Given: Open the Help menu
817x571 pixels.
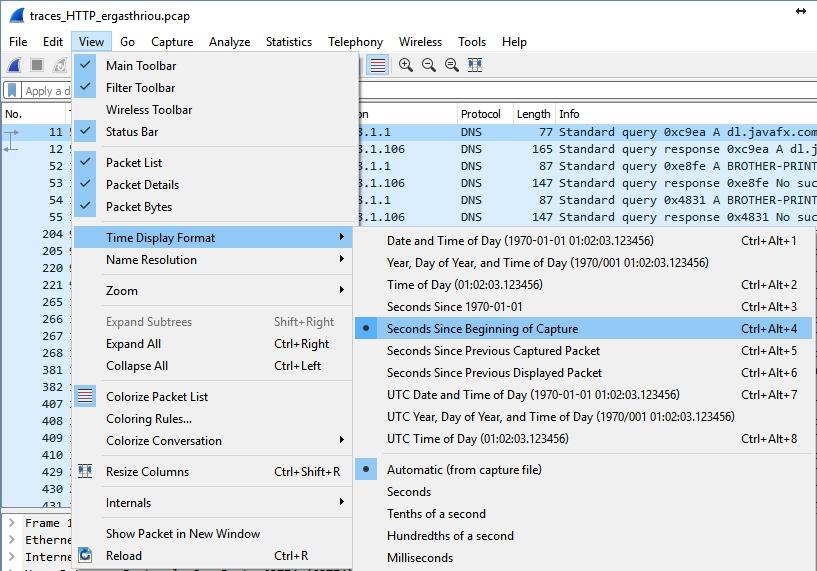Looking at the screenshot, I should (514, 42).
